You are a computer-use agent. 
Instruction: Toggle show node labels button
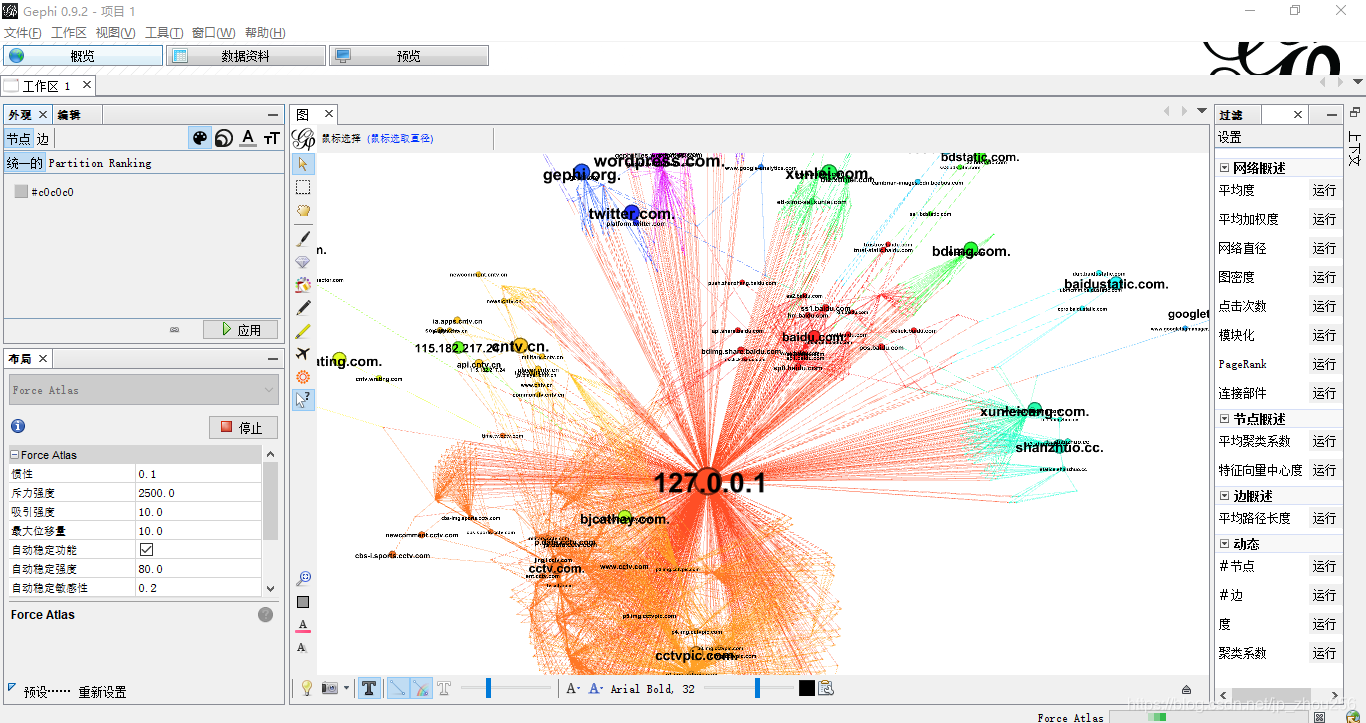(x=369, y=688)
